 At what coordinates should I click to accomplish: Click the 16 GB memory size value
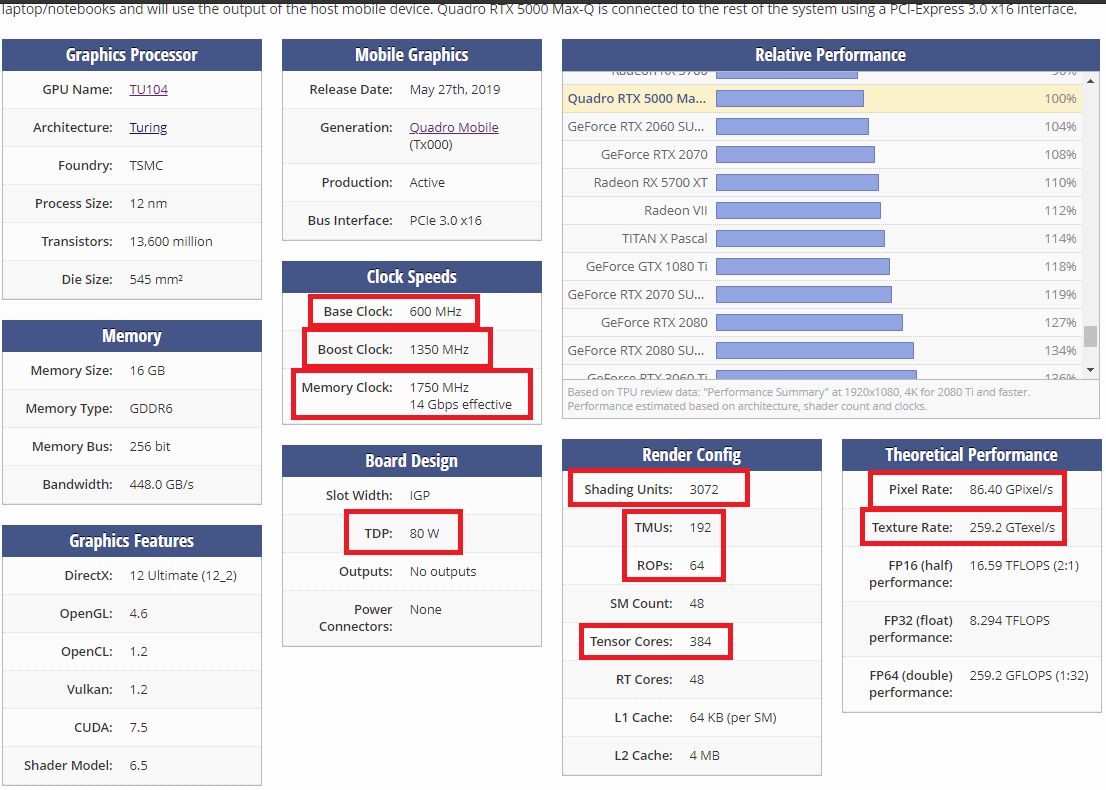(147, 371)
